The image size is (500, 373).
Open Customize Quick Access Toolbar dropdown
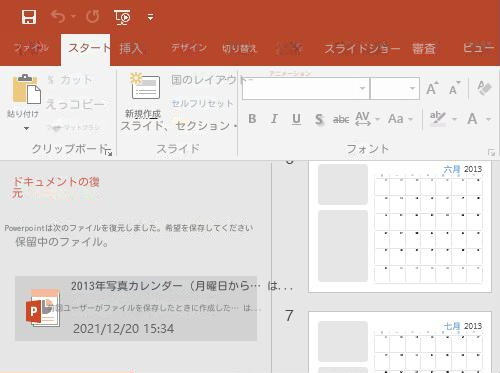151,17
